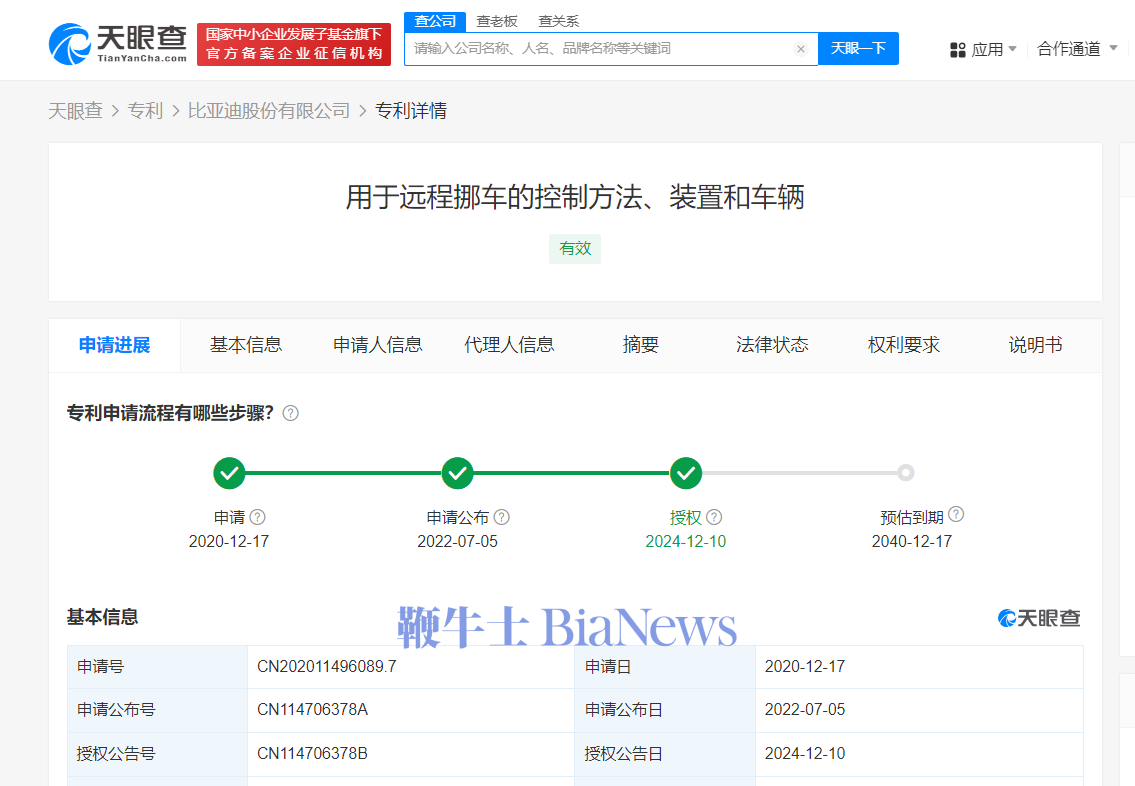The image size is (1135, 786).
Task: Click the 2040-12-17 estimated expiry date
Action: tap(911, 541)
